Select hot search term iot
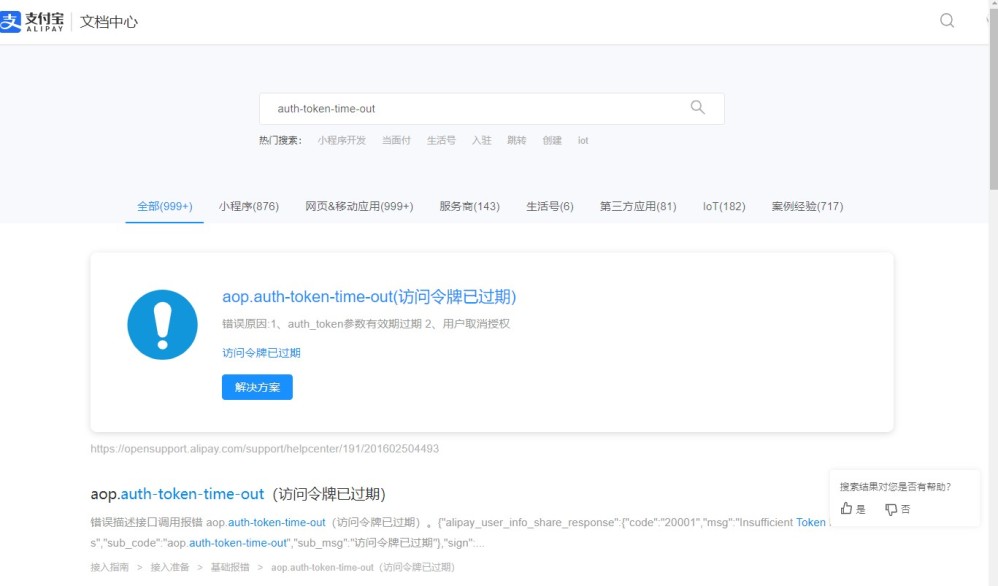This screenshot has height=586, width=998. coord(583,141)
